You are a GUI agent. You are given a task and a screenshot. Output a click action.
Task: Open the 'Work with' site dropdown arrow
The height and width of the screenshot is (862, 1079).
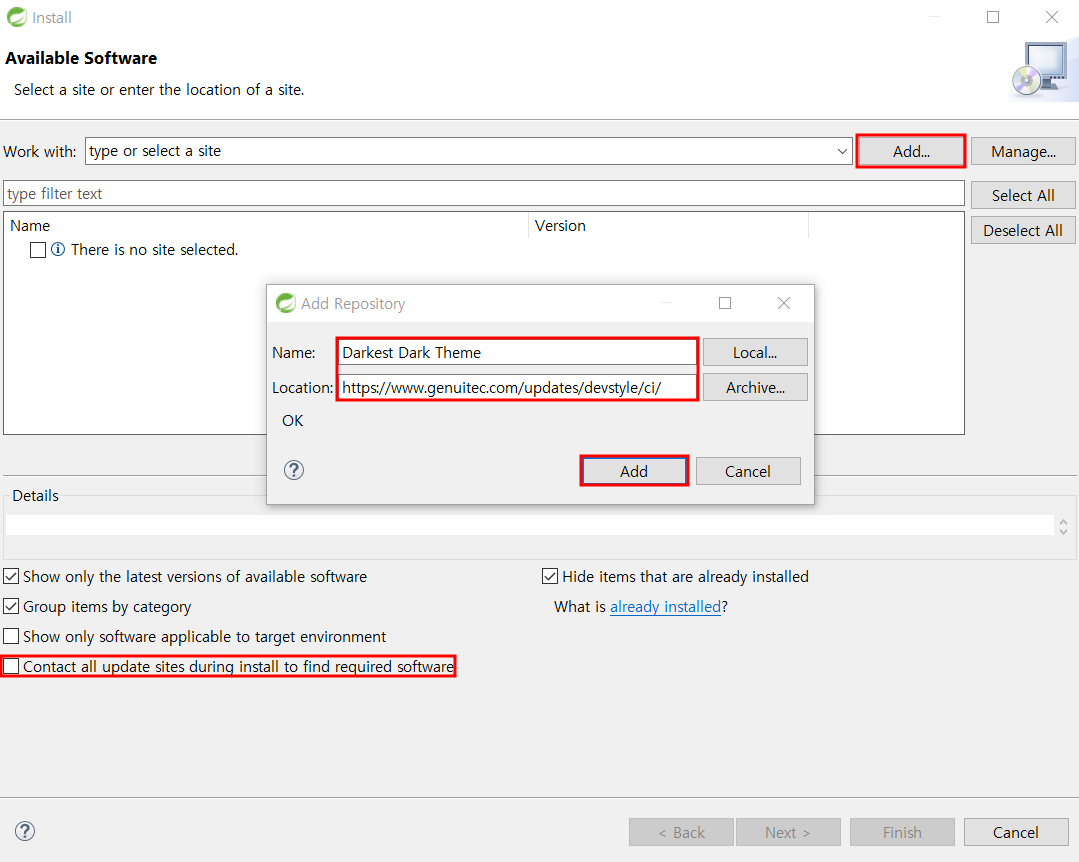(x=842, y=151)
